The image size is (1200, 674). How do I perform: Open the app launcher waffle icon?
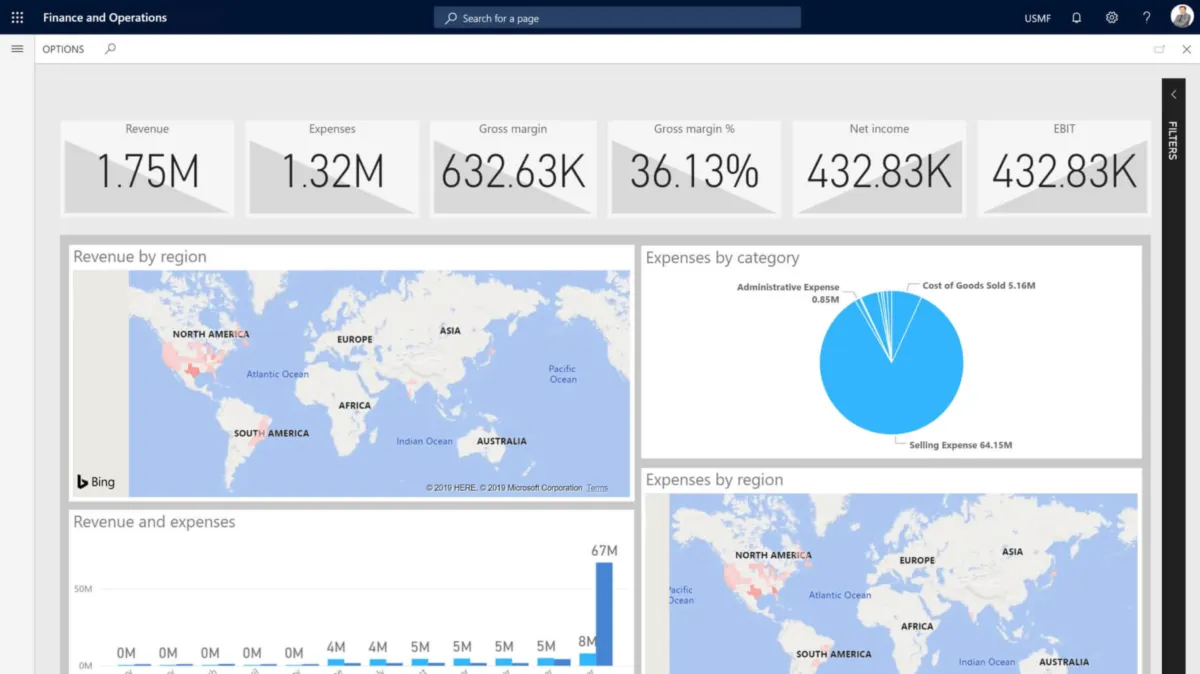click(17, 17)
